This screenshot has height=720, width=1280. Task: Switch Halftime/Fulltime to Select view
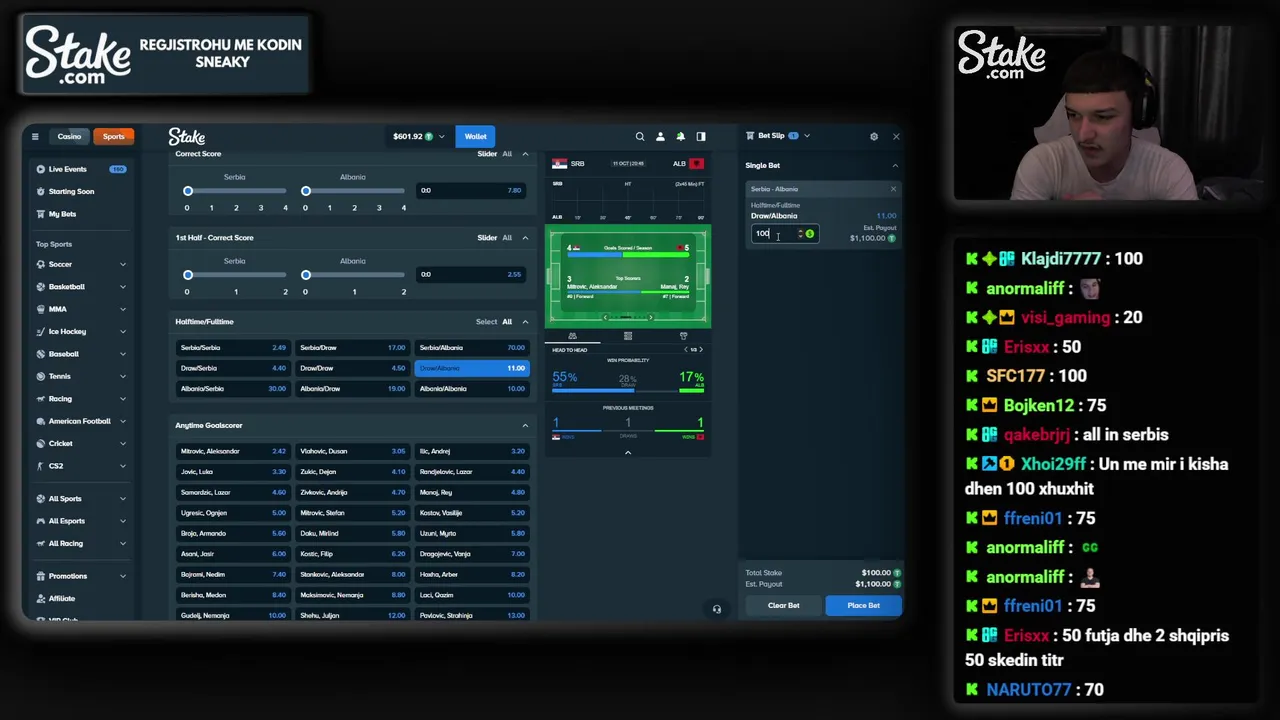click(487, 322)
